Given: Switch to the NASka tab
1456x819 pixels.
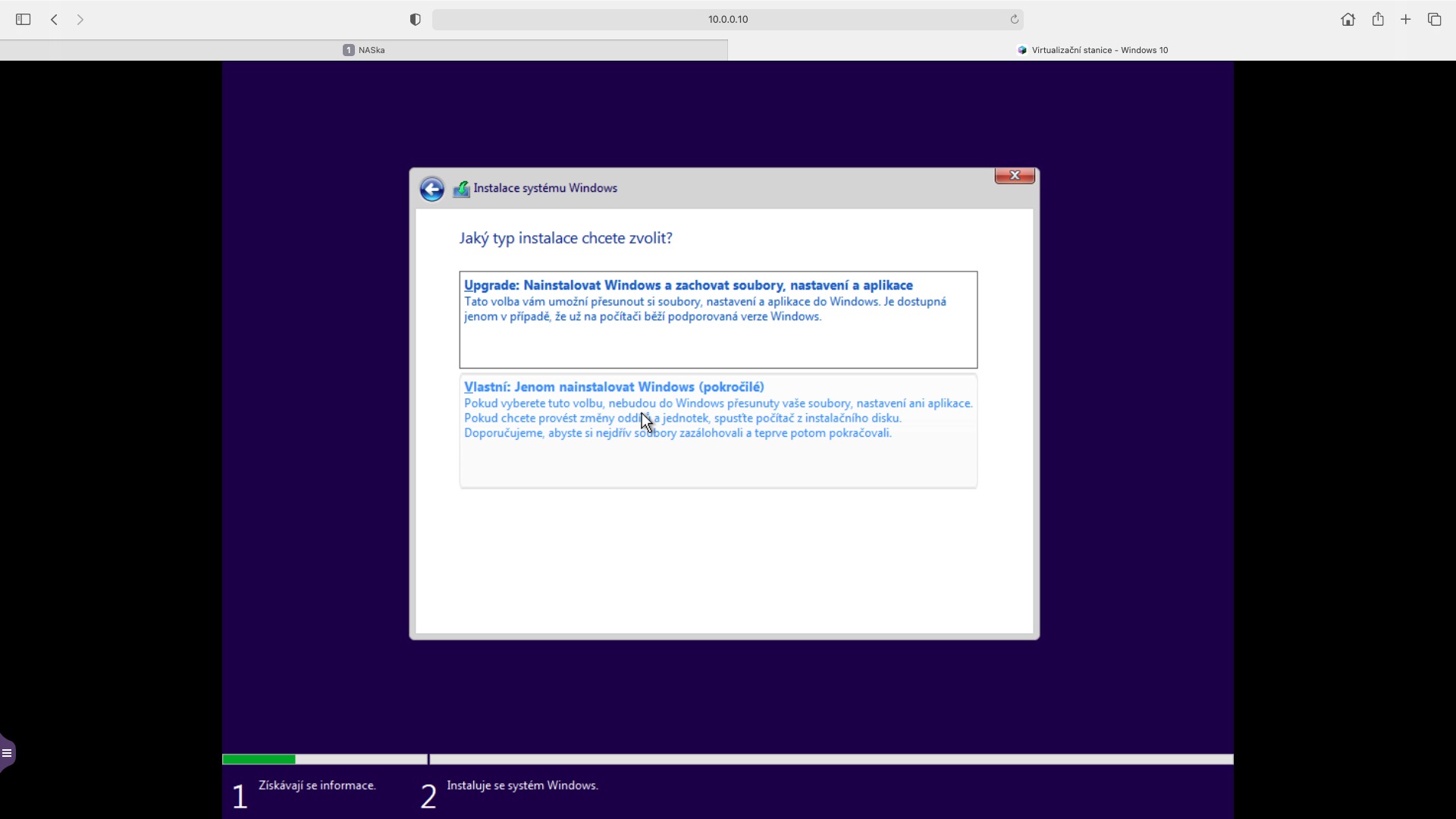Looking at the screenshot, I should (364, 50).
